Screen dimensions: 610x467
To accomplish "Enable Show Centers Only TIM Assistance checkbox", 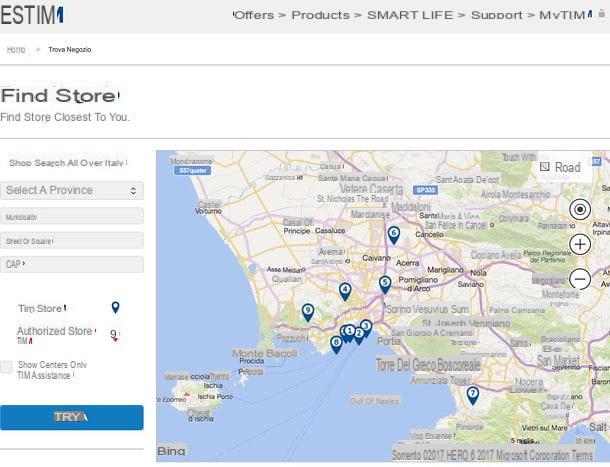I will pos(6,367).
